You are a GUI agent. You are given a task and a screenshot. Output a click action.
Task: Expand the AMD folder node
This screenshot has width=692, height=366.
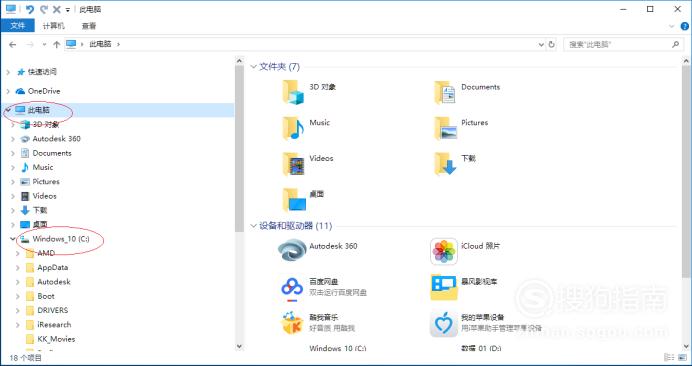pos(18,253)
